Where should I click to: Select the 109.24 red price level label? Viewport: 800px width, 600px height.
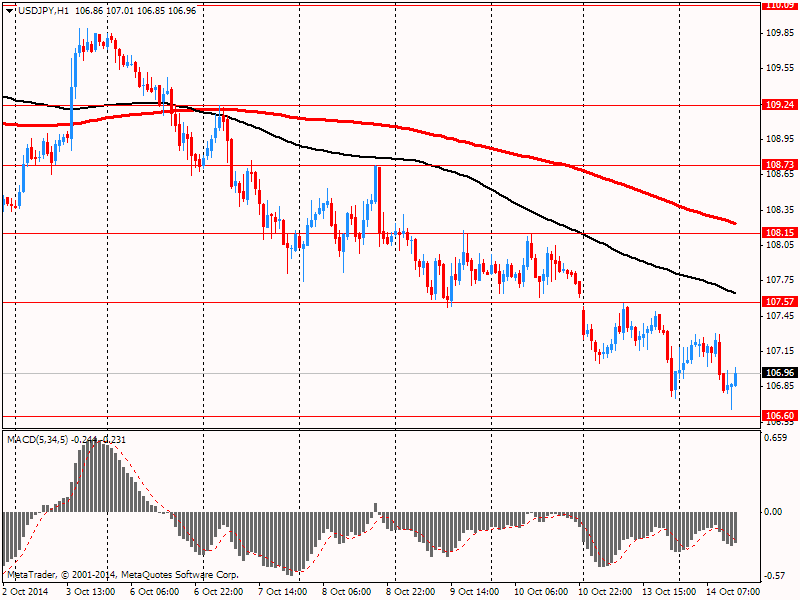click(x=780, y=105)
